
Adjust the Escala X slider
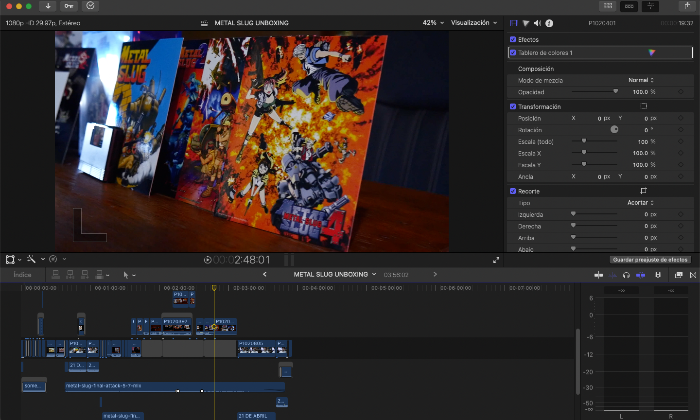tap(595, 153)
